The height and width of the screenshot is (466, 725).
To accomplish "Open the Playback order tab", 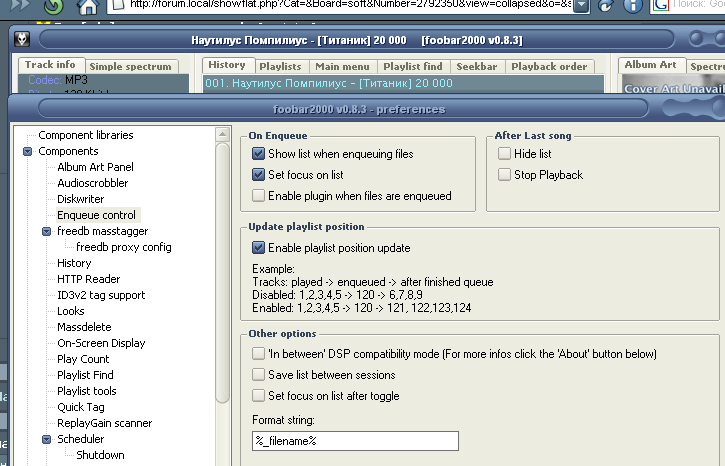I will coord(549,66).
